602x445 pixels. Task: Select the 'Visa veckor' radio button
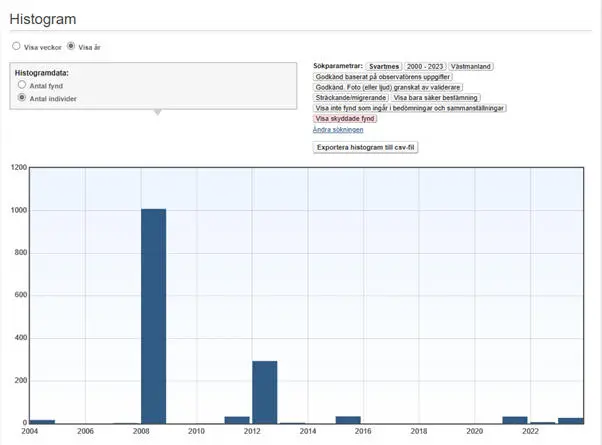click(16, 46)
